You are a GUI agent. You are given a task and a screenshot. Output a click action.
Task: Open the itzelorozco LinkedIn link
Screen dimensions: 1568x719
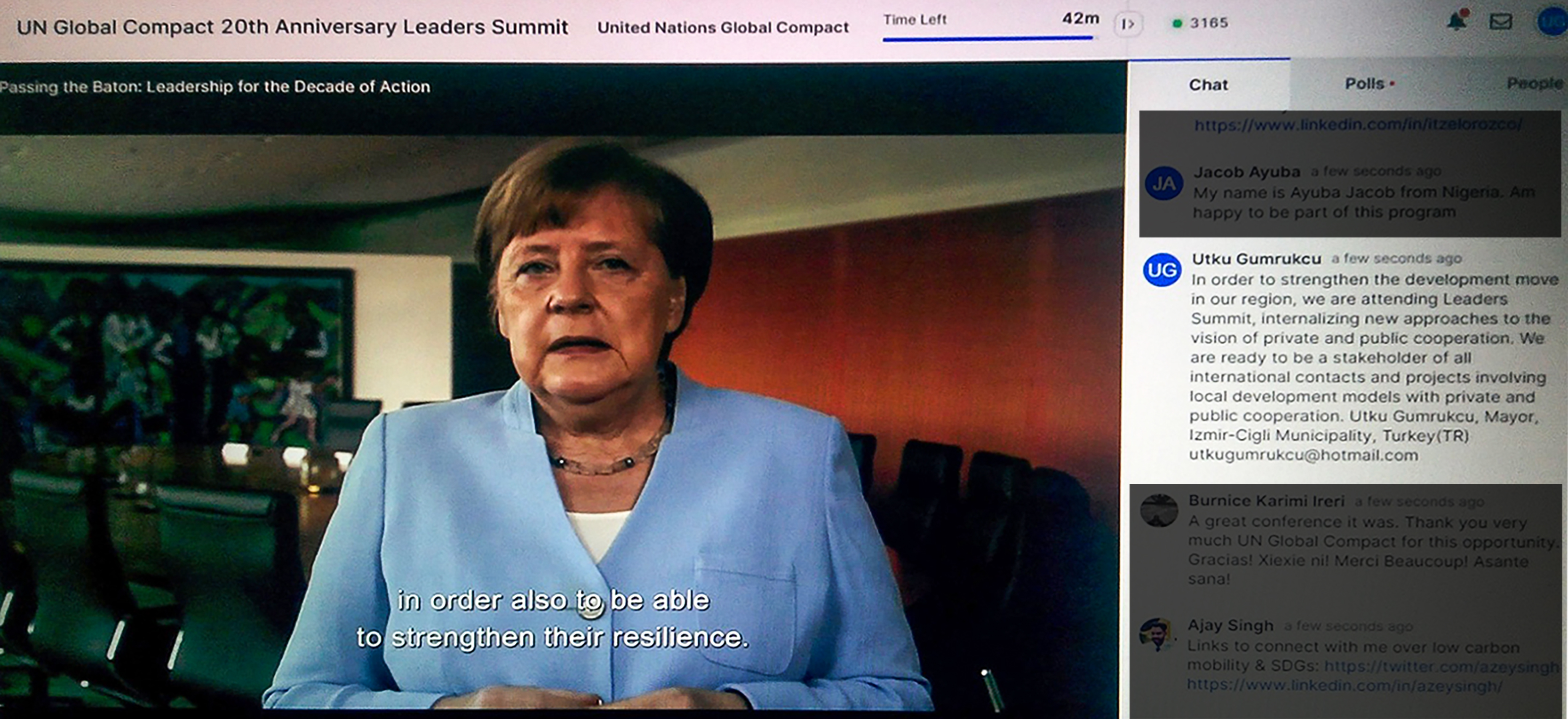coord(1358,125)
